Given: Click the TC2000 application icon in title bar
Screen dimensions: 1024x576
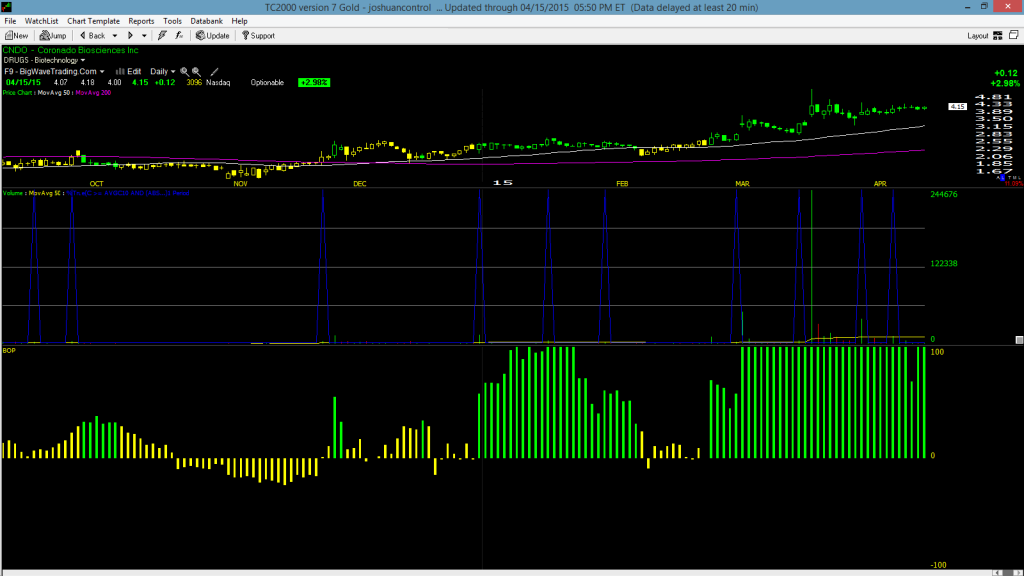Looking at the screenshot, I should (7, 7).
